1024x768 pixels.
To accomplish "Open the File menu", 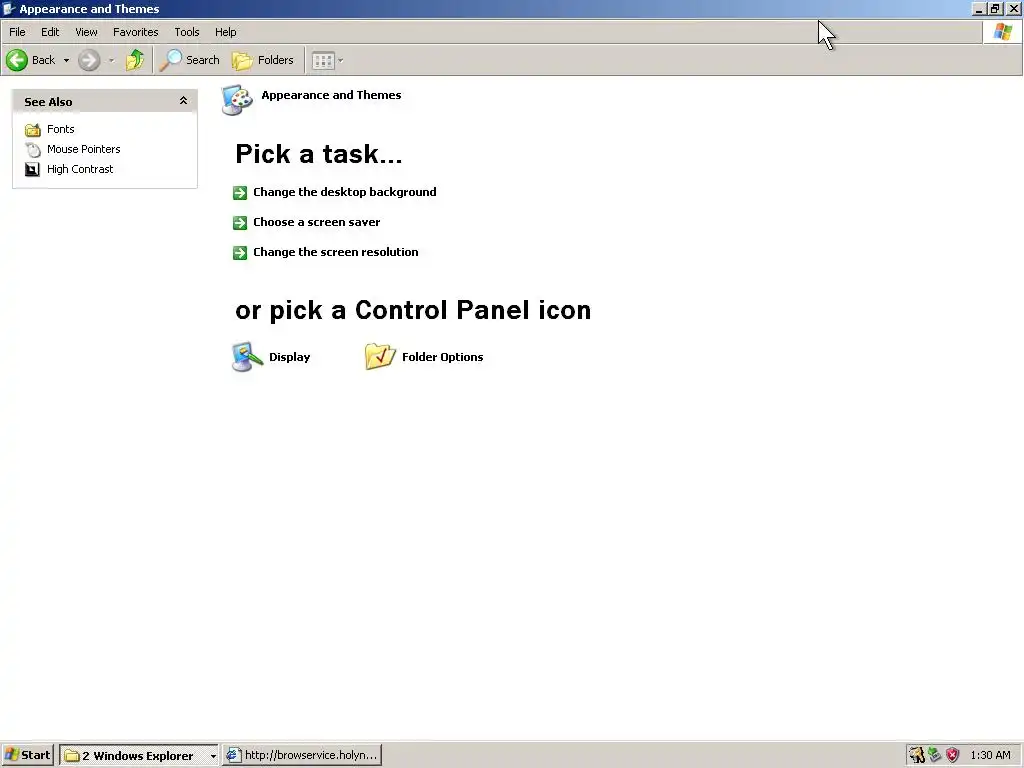I will point(18,32).
